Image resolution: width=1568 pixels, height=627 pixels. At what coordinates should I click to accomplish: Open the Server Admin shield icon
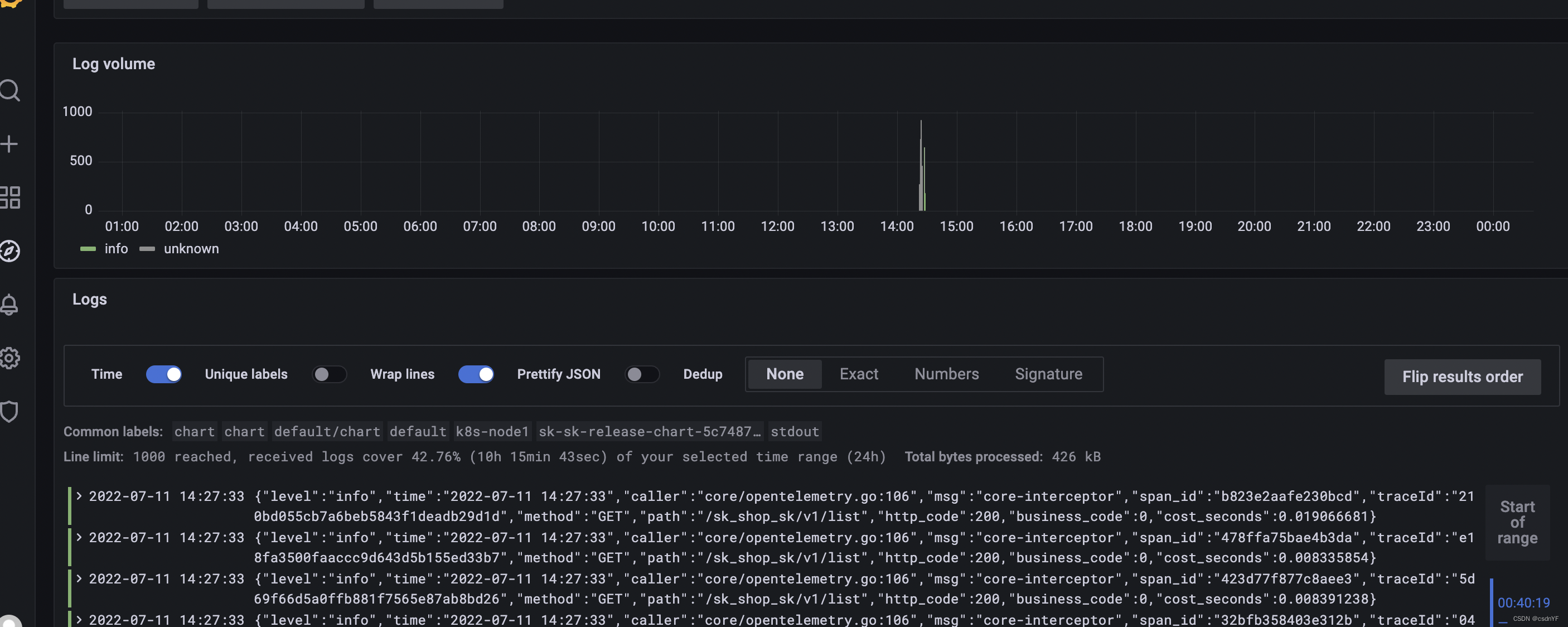point(9,412)
